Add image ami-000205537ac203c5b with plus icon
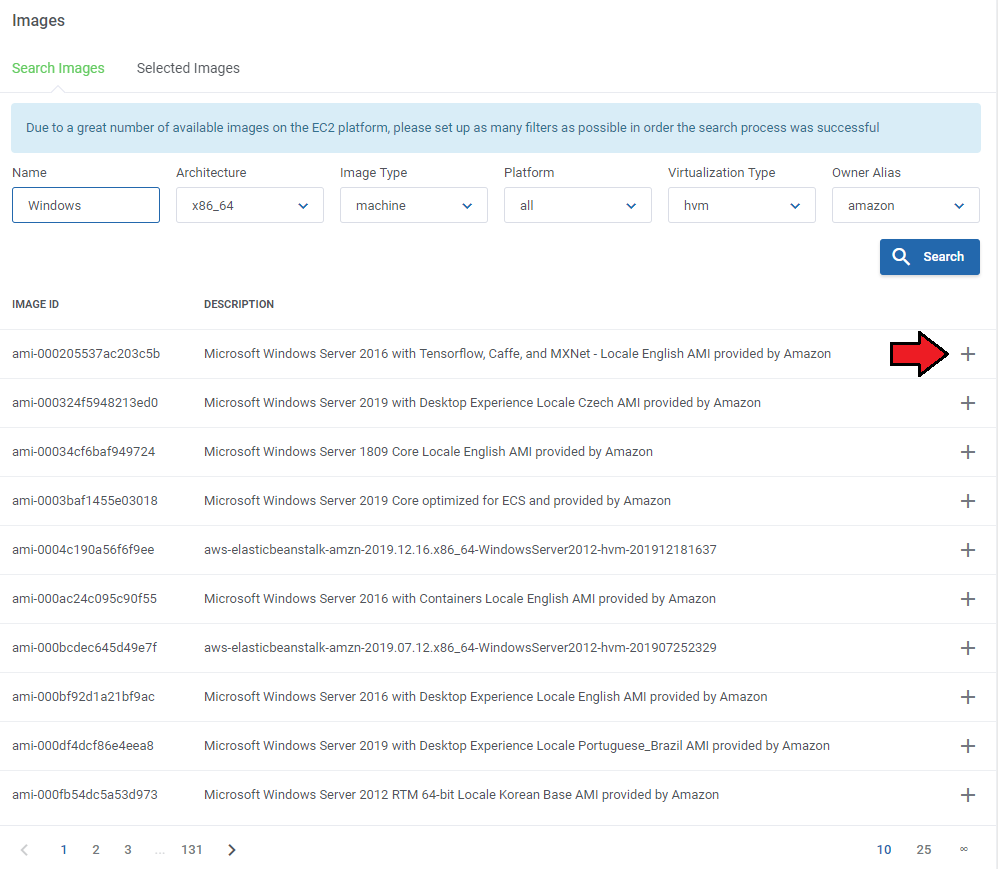 (x=967, y=354)
